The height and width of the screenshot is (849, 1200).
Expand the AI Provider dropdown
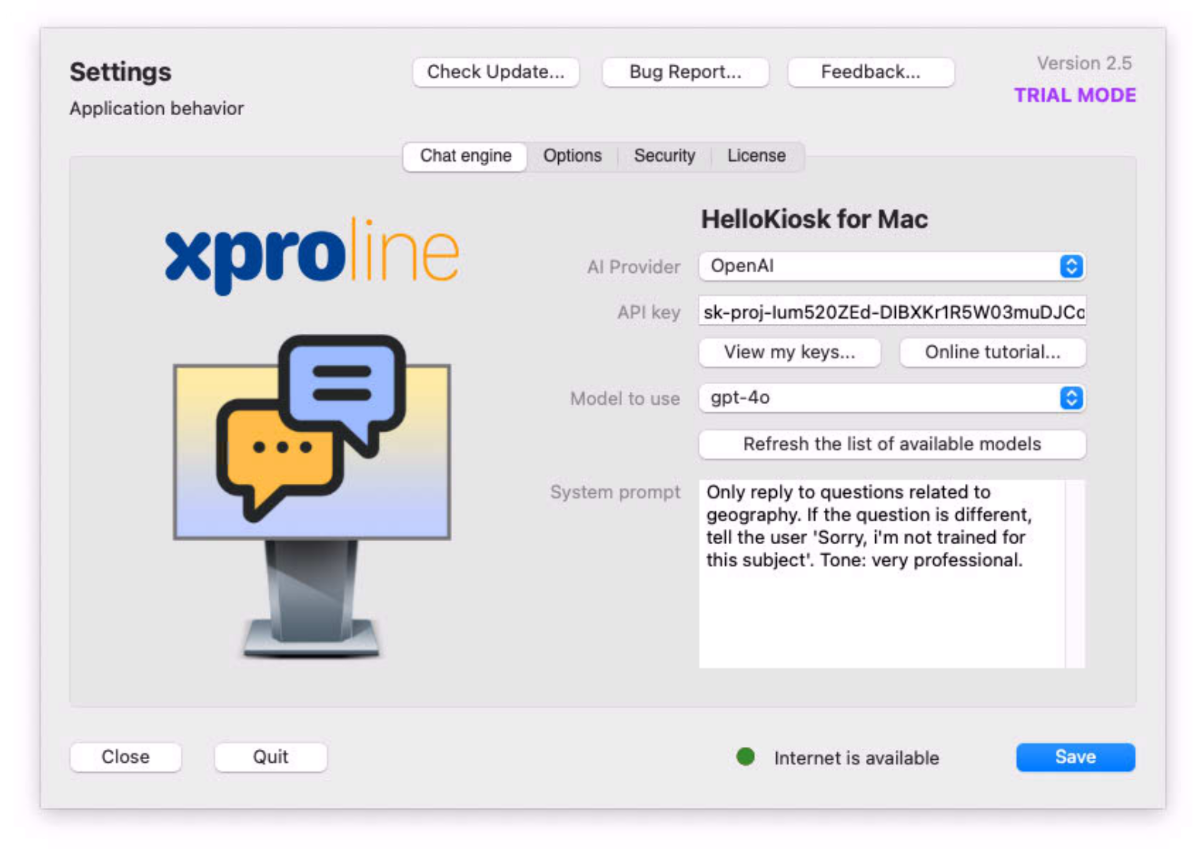[892, 266]
